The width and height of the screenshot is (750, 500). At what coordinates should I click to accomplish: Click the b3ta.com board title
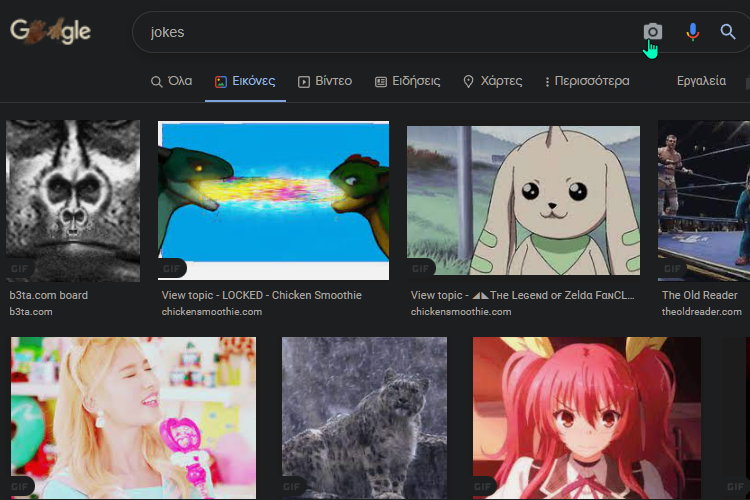pos(49,295)
